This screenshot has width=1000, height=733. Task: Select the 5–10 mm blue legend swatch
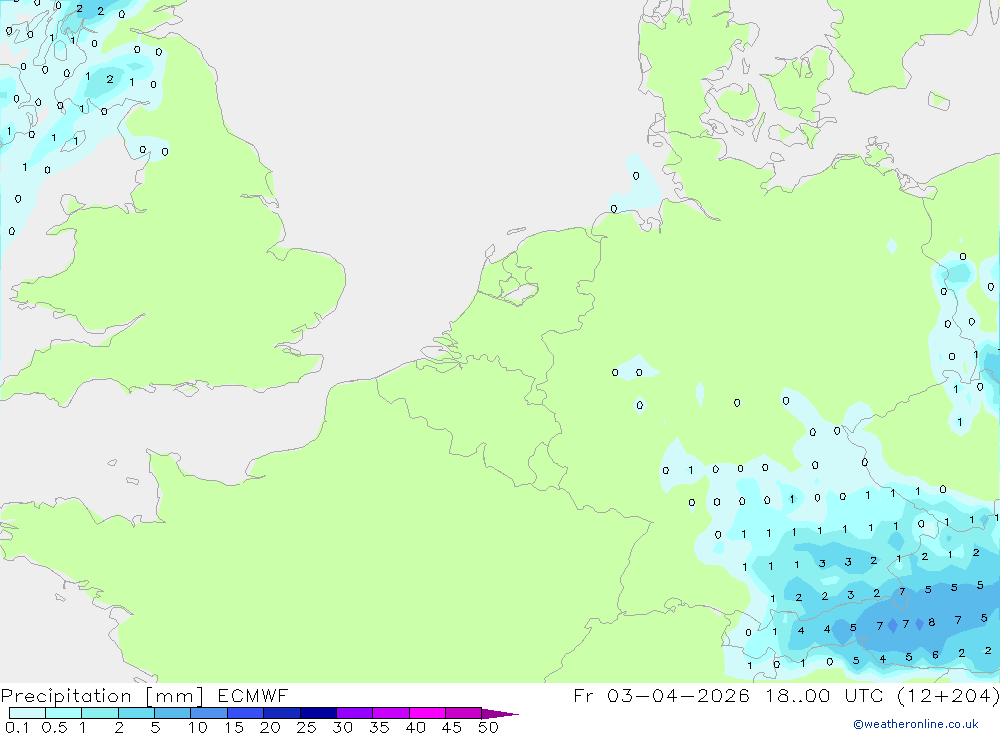[173, 713]
